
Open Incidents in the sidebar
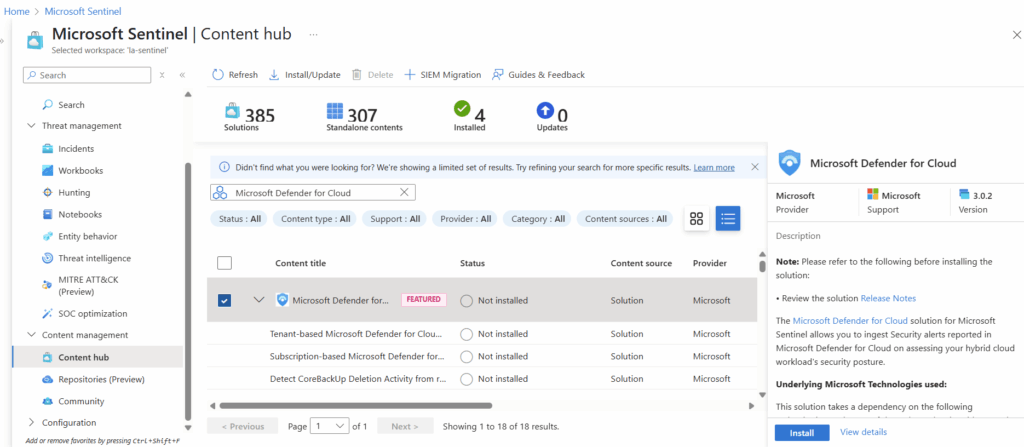76,148
